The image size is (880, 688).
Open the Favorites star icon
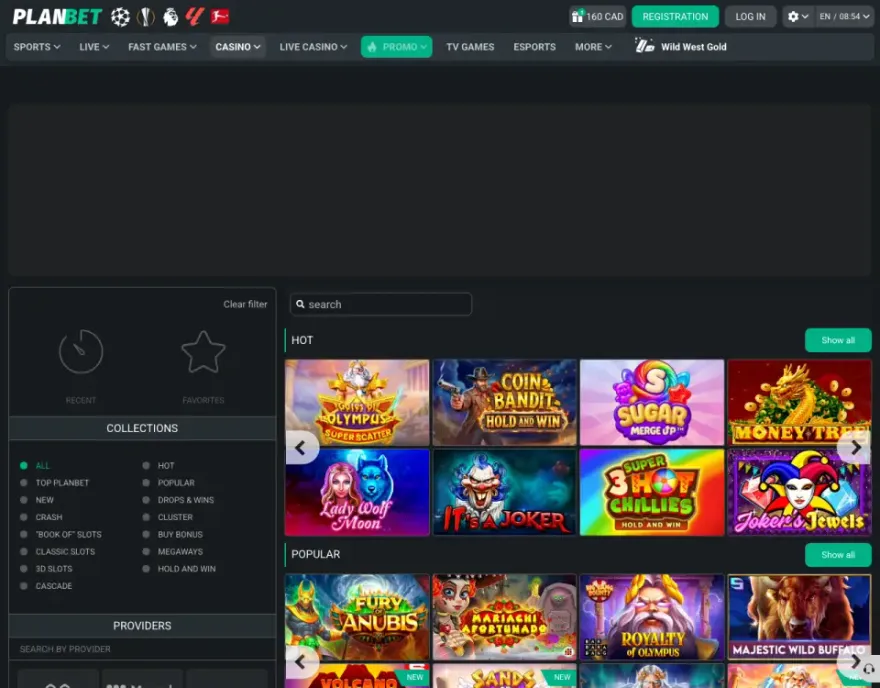point(203,352)
